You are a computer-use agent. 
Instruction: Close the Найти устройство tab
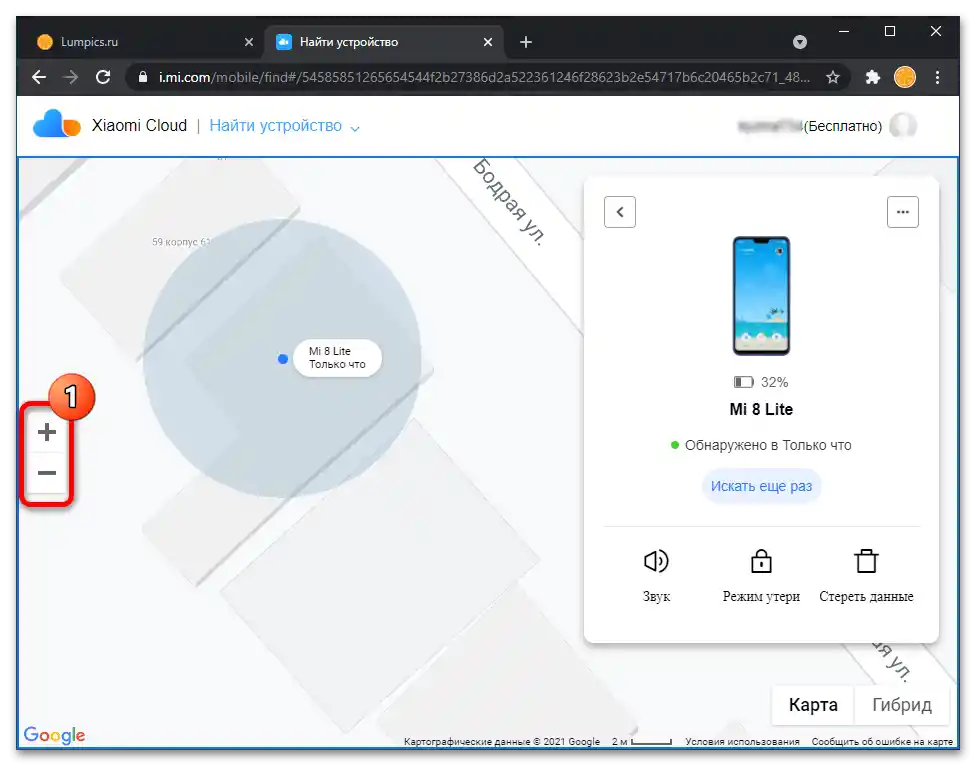488,42
